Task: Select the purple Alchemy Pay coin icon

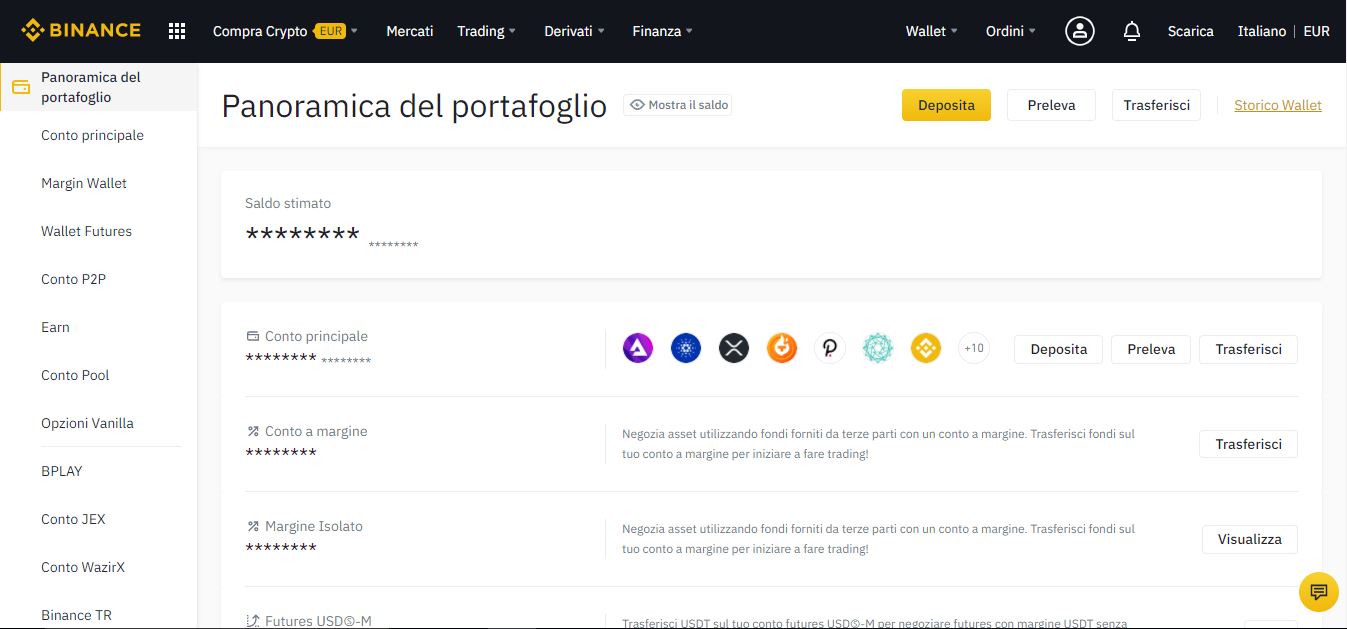Action: click(x=638, y=348)
